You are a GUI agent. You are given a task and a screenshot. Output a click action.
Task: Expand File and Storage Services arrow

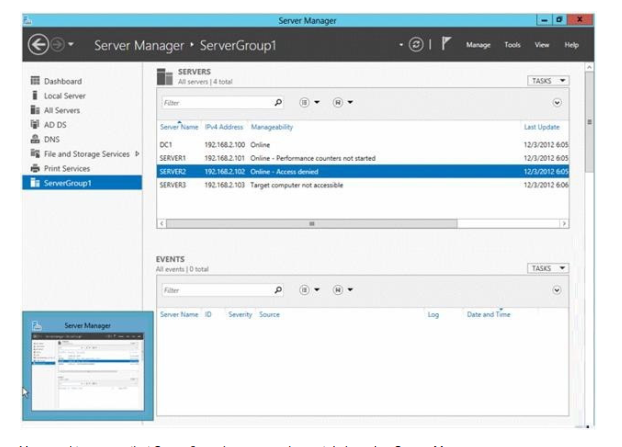click(x=137, y=154)
